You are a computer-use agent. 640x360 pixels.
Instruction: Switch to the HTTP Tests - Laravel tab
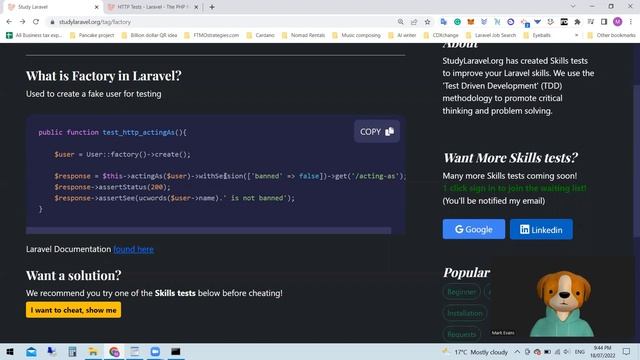[152, 7]
